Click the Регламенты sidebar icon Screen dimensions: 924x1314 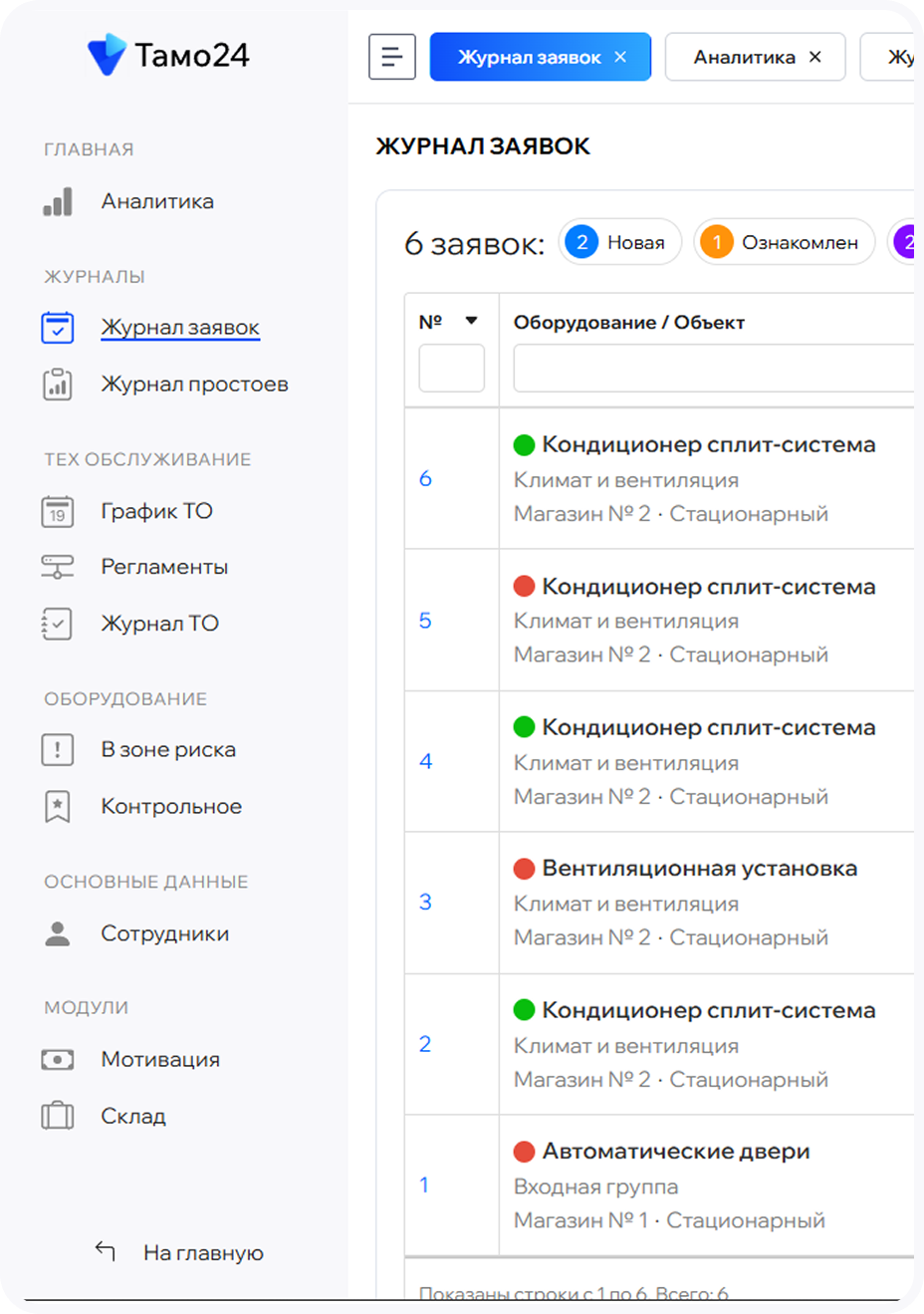58,567
